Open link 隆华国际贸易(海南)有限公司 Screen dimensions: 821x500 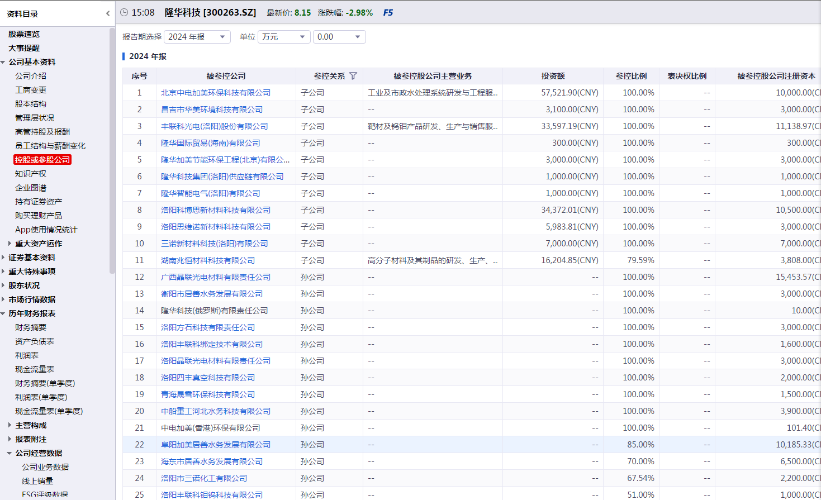210,143
